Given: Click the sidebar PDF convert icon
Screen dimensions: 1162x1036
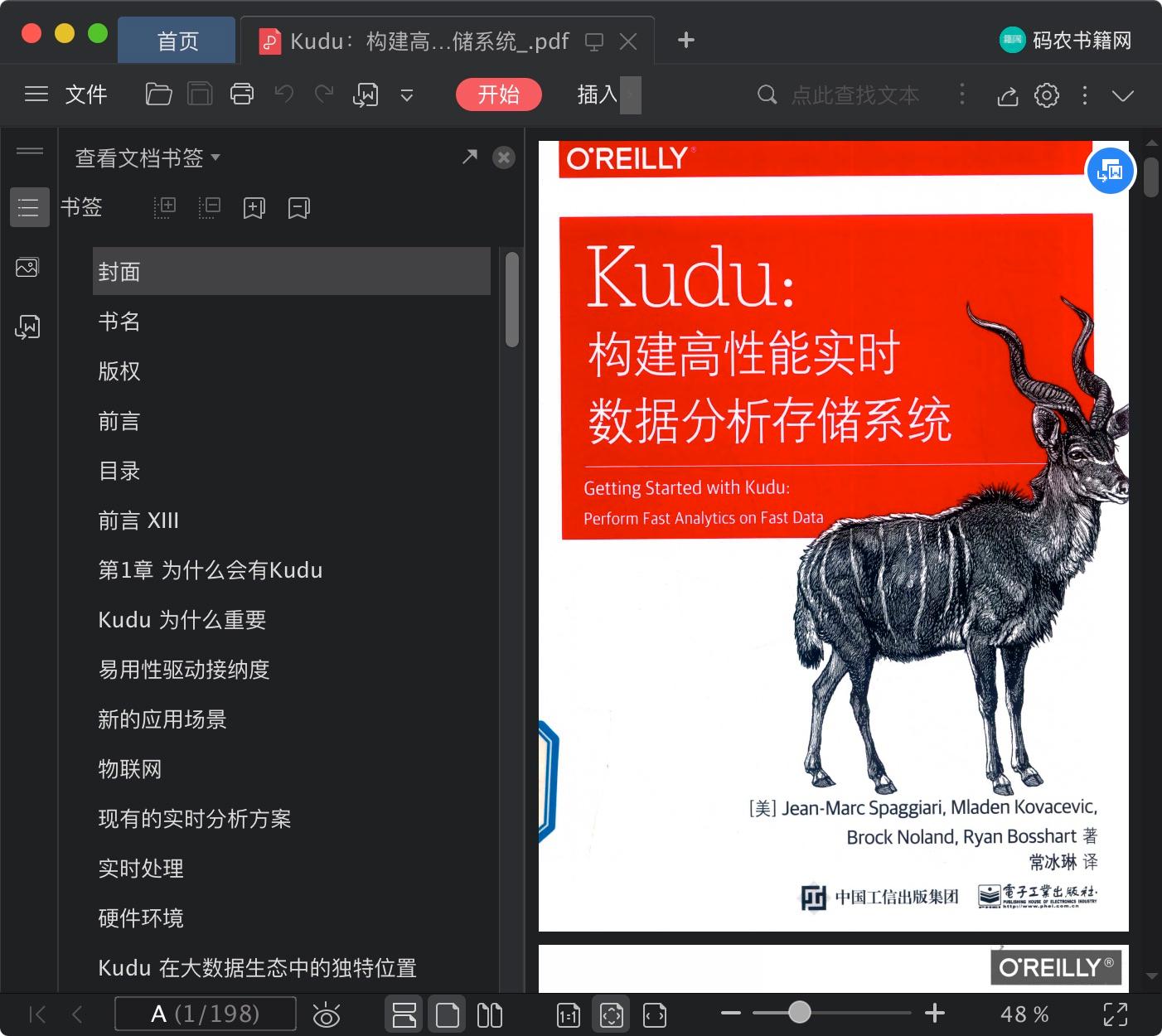Looking at the screenshot, I should click(27, 327).
